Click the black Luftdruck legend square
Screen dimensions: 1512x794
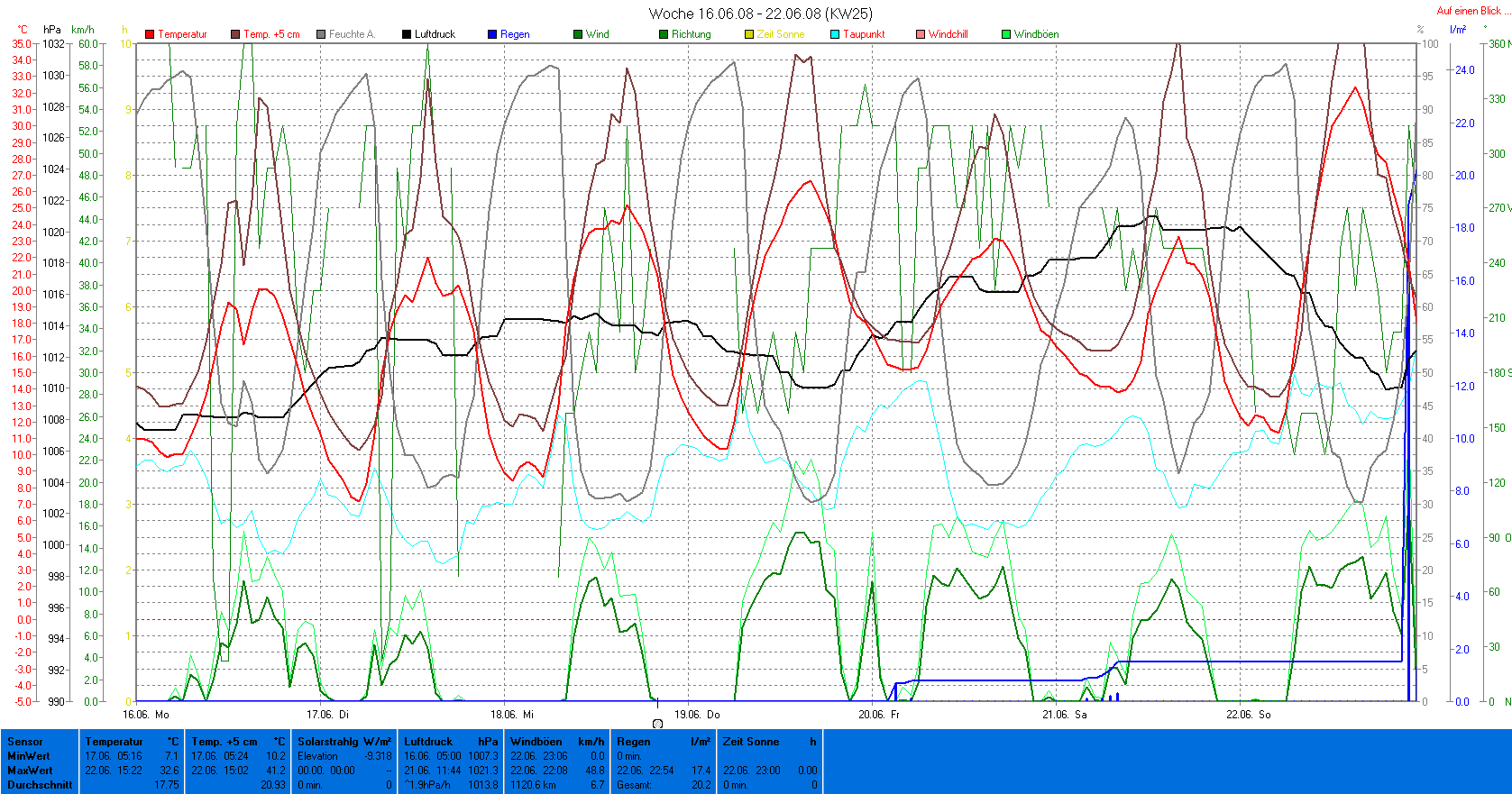pyautogui.click(x=407, y=34)
